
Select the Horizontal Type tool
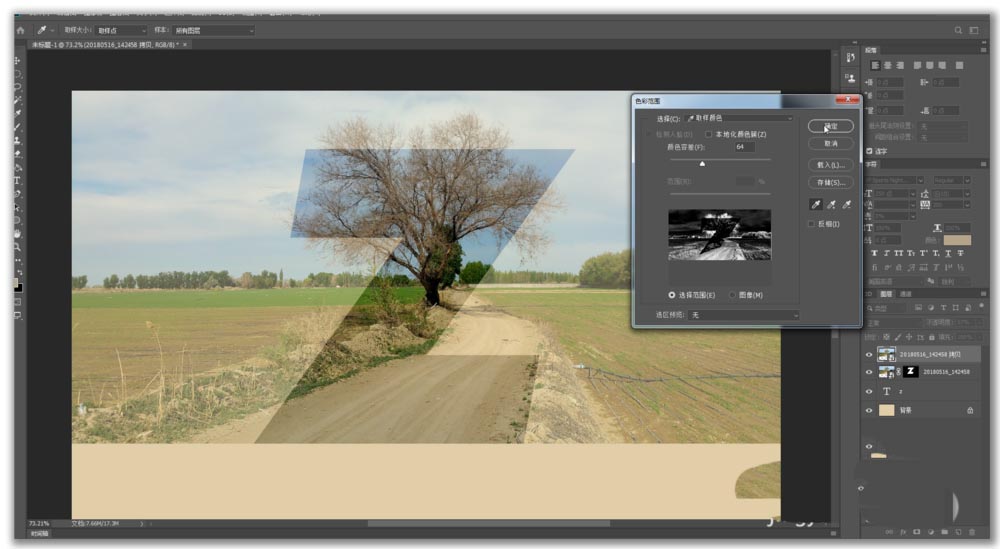pyautogui.click(x=17, y=180)
